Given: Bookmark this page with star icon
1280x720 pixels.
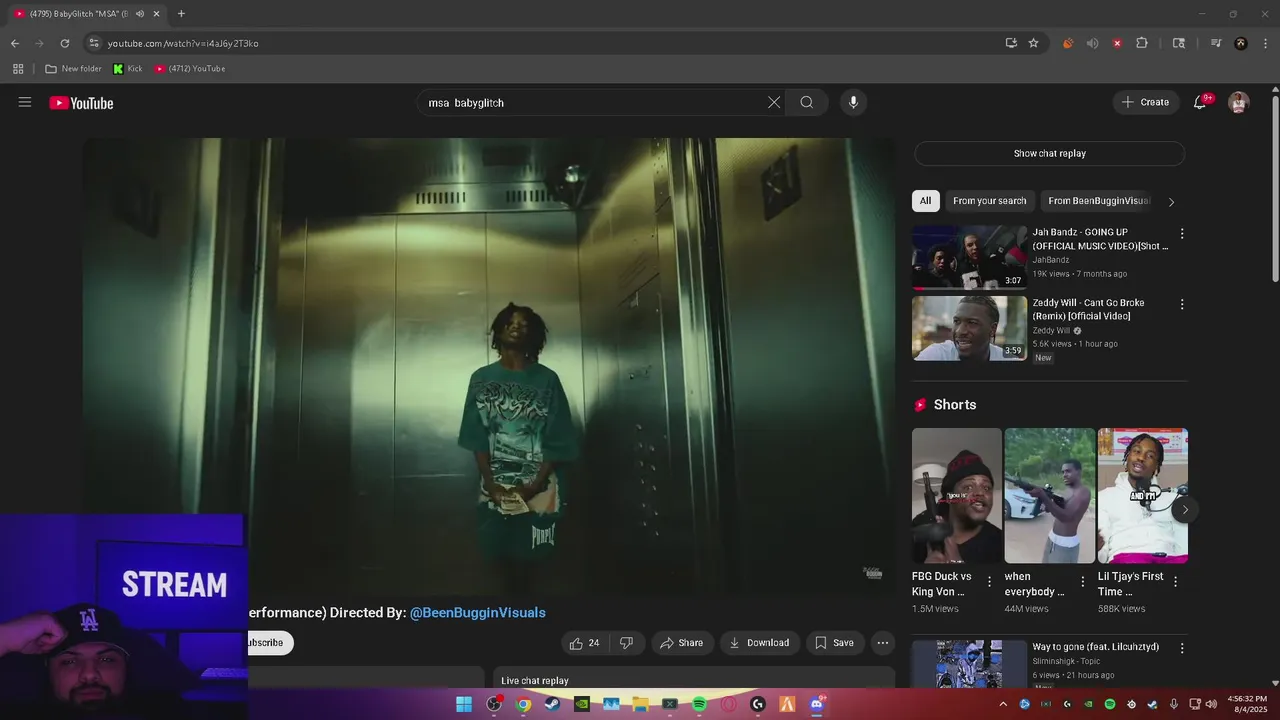Looking at the screenshot, I should [x=1034, y=43].
